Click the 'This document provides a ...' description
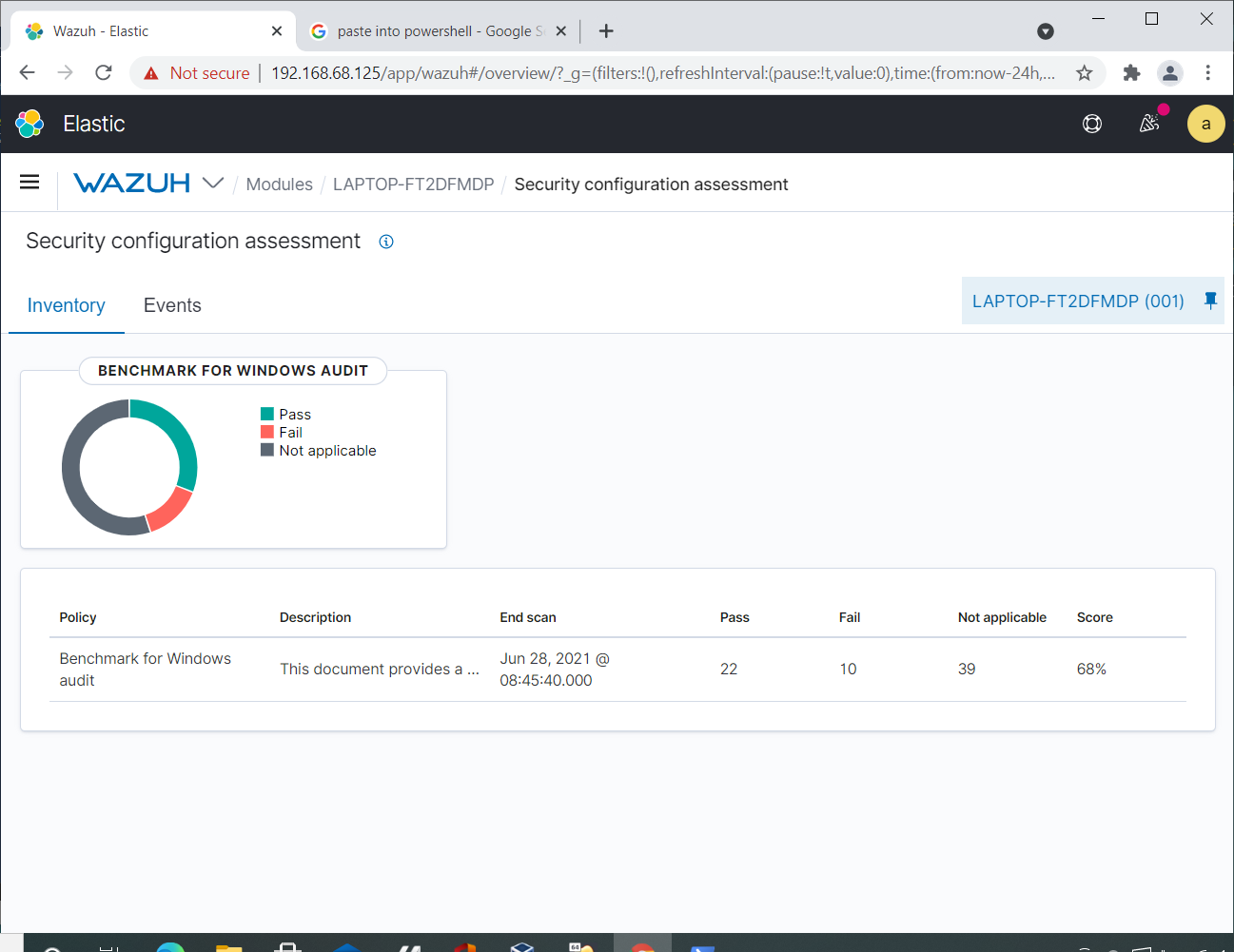Screen dimensions: 1234x952 pyautogui.click(x=380, y=670)
